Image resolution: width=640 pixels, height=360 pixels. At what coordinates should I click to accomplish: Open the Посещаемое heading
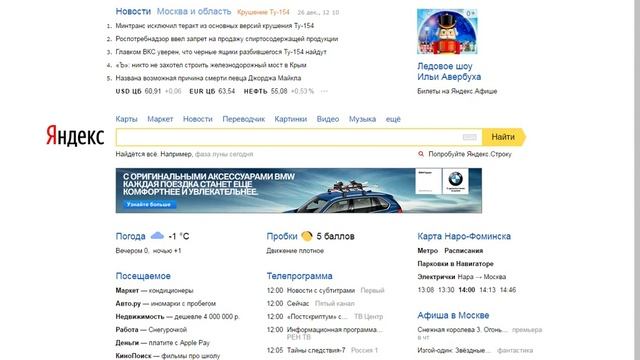pos(143,276)
